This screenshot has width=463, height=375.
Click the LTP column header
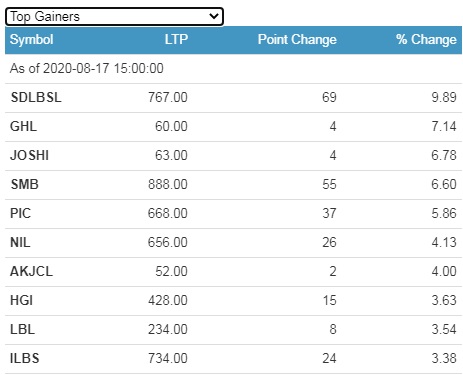pos(176,39)
